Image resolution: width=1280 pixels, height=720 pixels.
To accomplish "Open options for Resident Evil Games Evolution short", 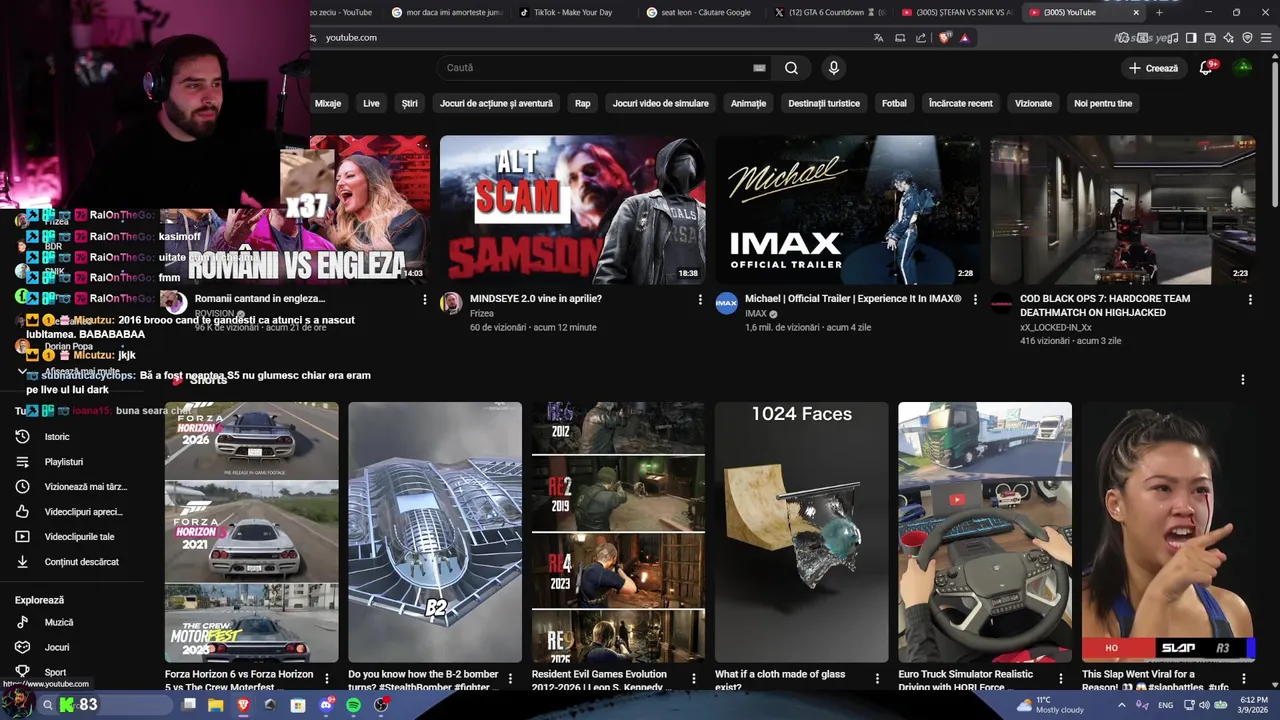I will [694, 678].
